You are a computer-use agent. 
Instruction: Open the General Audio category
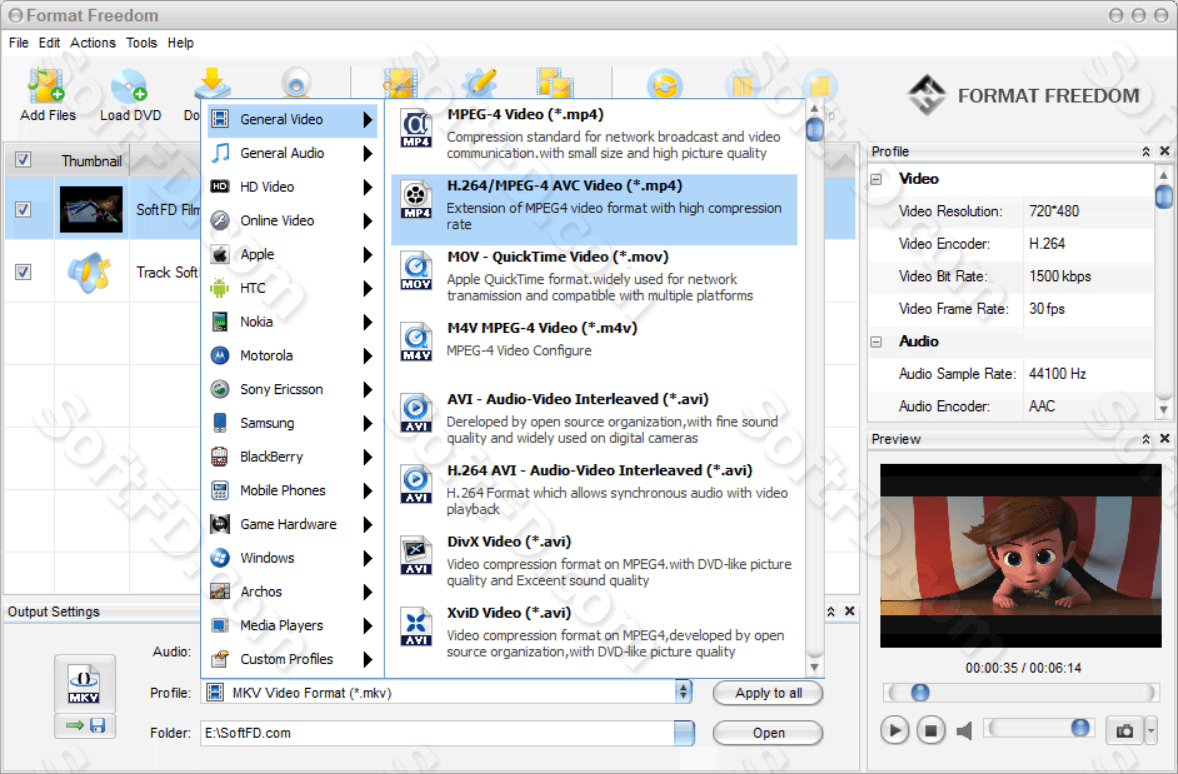tap(292, 153)
